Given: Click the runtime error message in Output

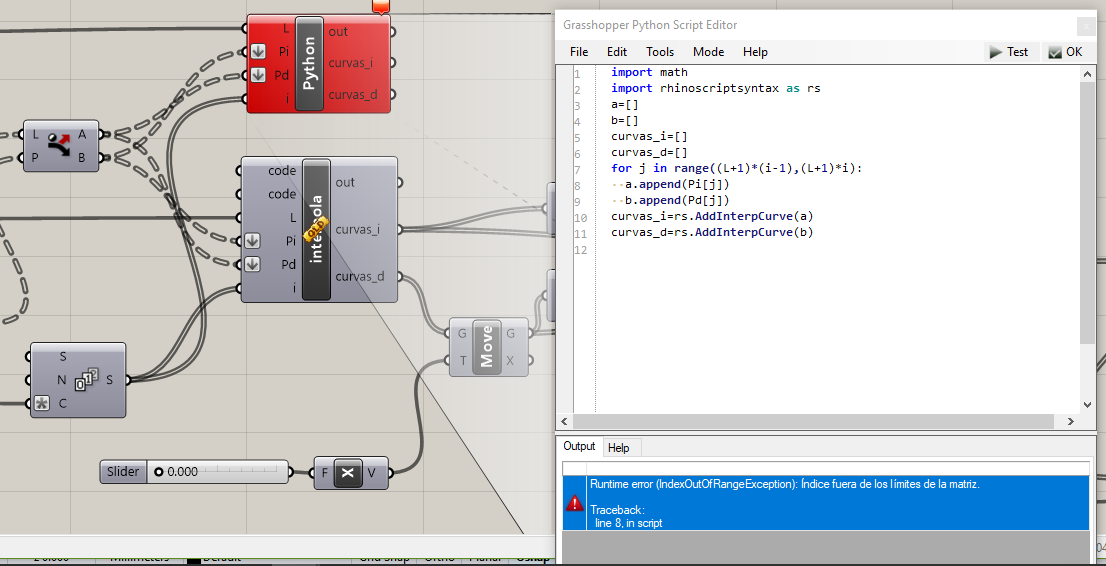Looking at the screenshot, I should tap(784, 484).
